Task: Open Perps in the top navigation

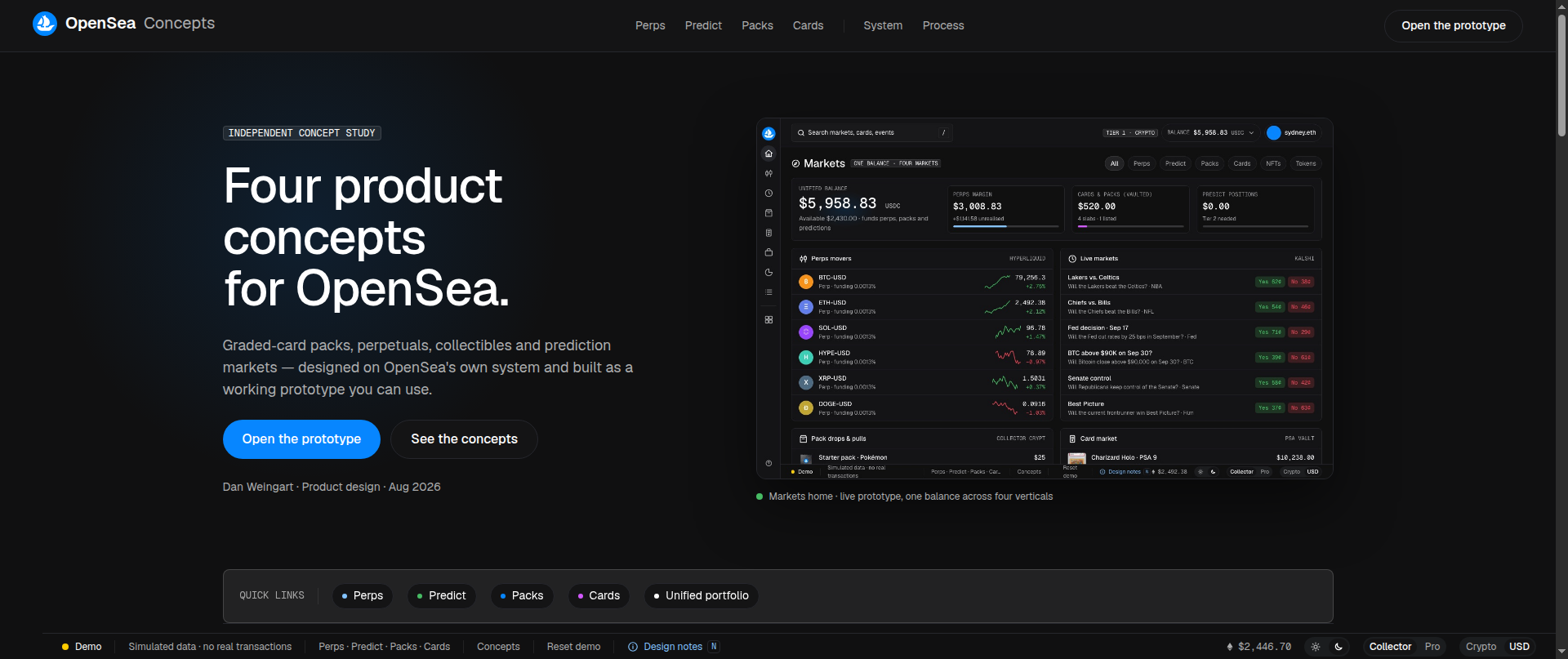Action: point(650,25)
